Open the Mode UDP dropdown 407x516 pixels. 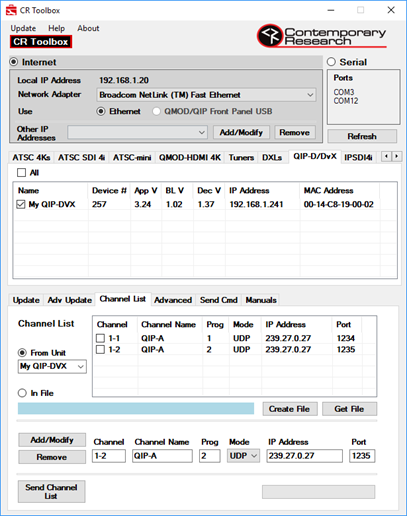(x=243, y=456)
